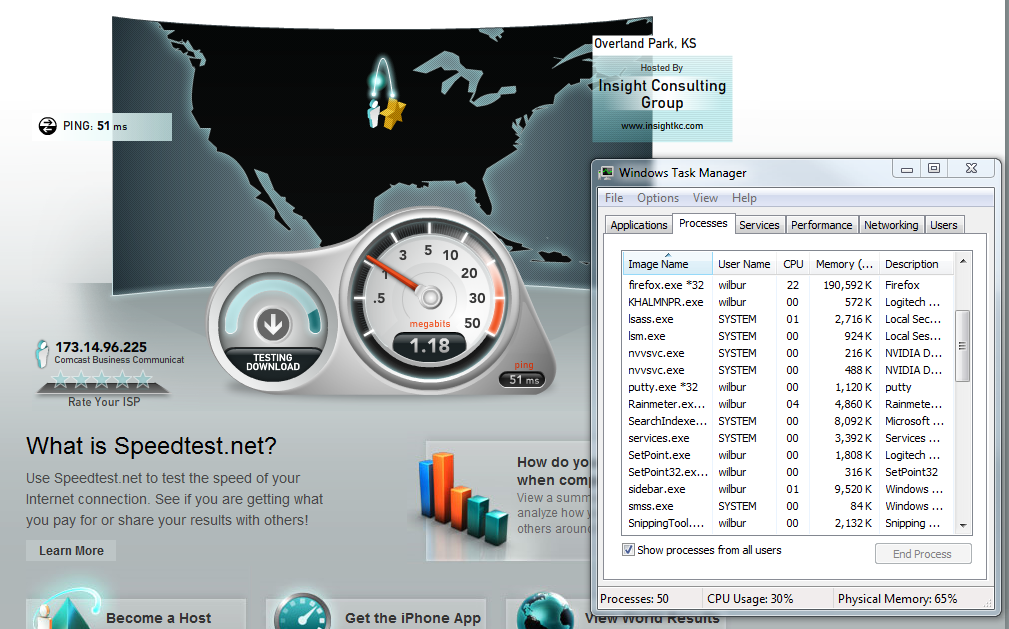Click the What is Speedtest.net? heading
This screenshot has height=629, width=1009.
[x=151, y=446]
